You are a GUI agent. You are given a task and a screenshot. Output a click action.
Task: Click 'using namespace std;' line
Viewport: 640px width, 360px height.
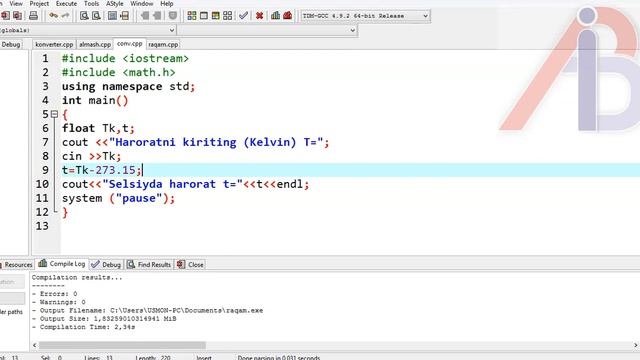point(129,87)
